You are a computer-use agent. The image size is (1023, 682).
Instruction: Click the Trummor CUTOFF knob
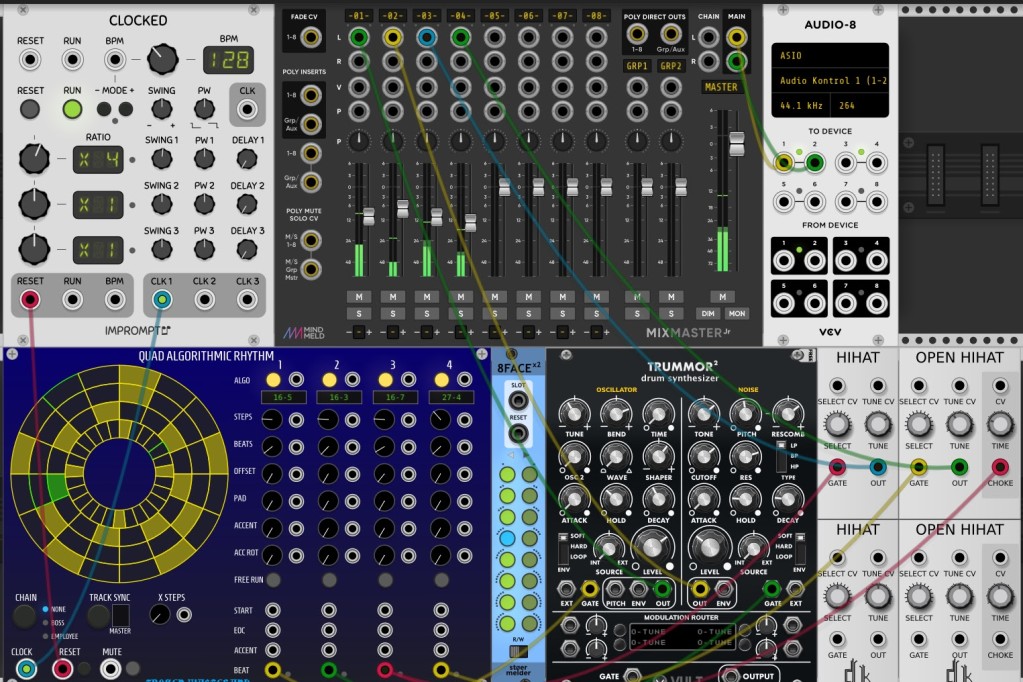coord(703,456)
